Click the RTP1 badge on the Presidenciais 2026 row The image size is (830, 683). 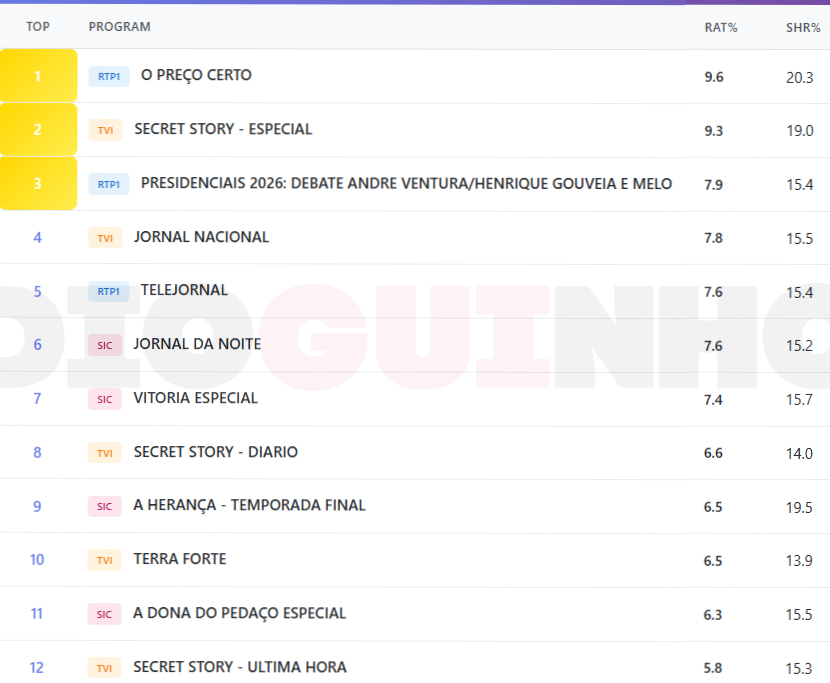108,184
